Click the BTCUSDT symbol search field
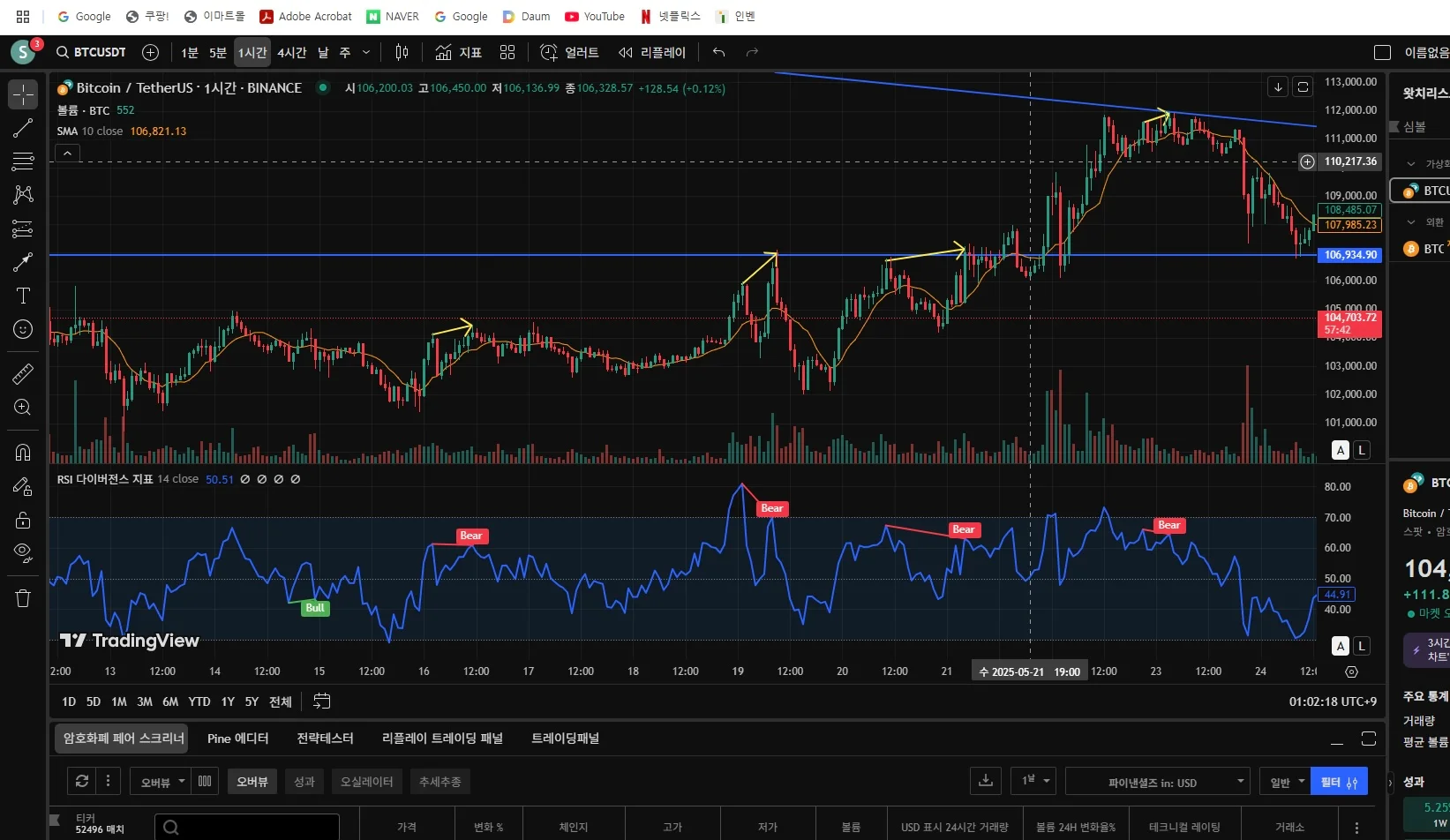1450x840 pixels. [x=92, y=53]
